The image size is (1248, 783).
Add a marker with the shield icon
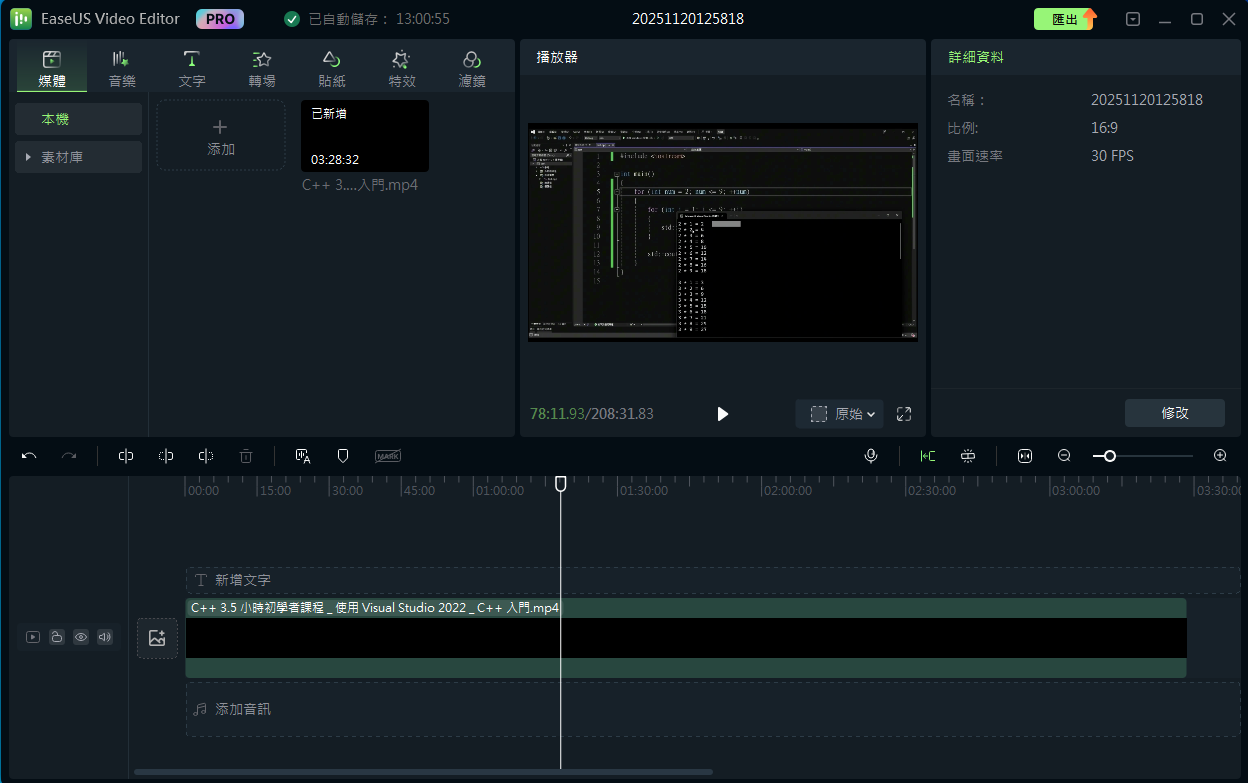click(x=343, y=456)
